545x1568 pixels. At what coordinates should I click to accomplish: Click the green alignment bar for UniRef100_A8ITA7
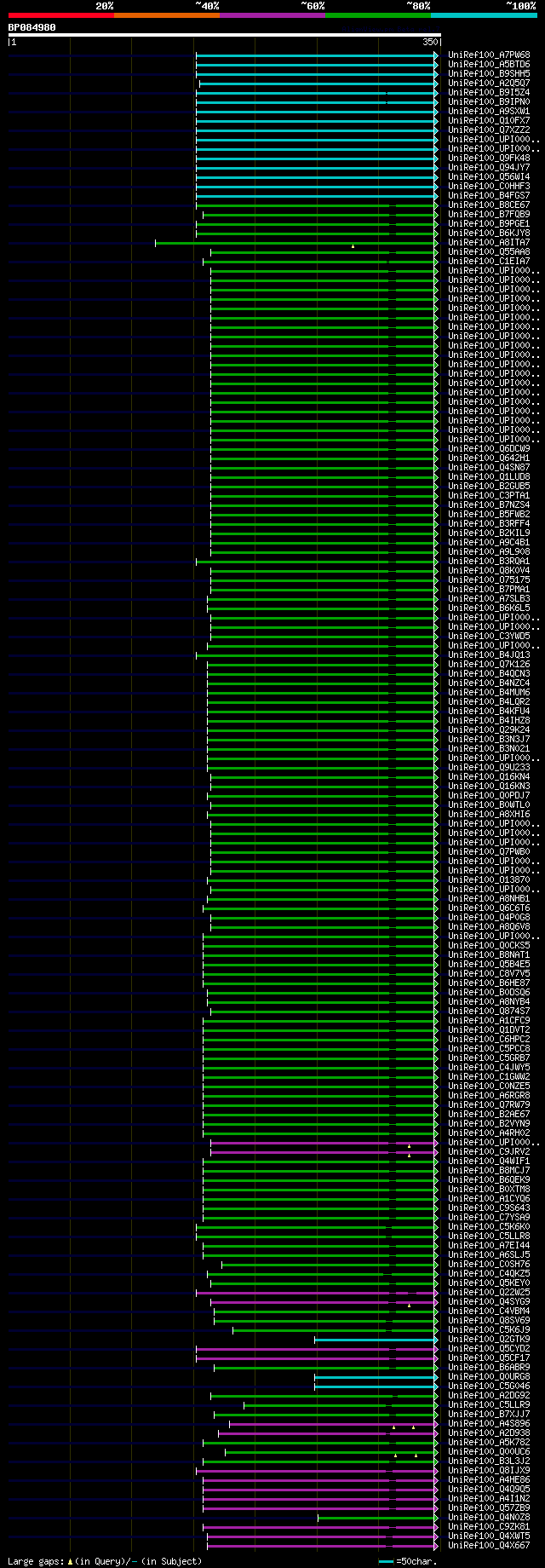296,243
